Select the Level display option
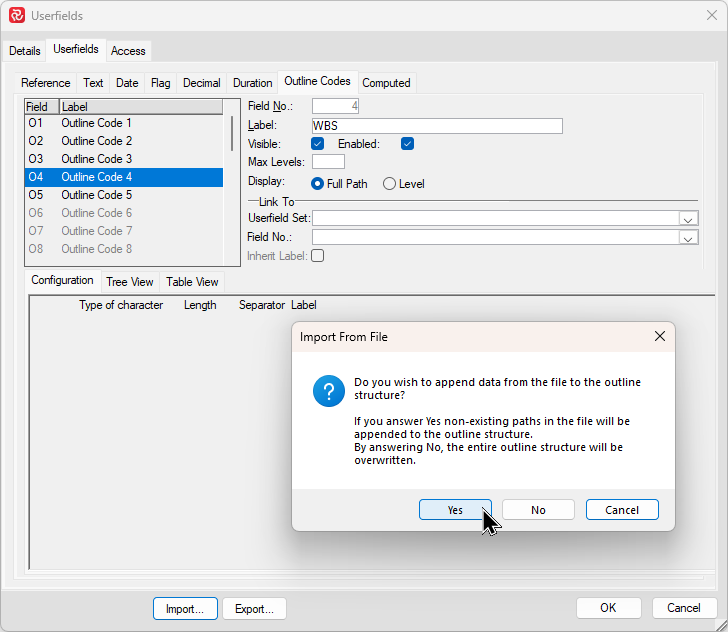This screenshot has height=632, width=728. click(389, 184)
